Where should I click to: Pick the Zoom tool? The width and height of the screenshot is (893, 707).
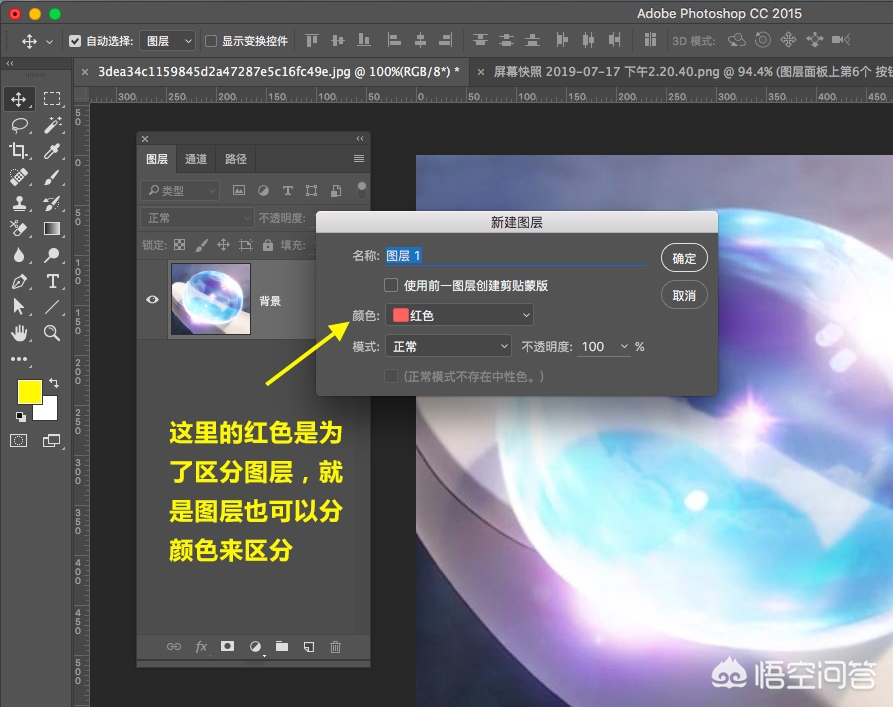click(52, 334)
